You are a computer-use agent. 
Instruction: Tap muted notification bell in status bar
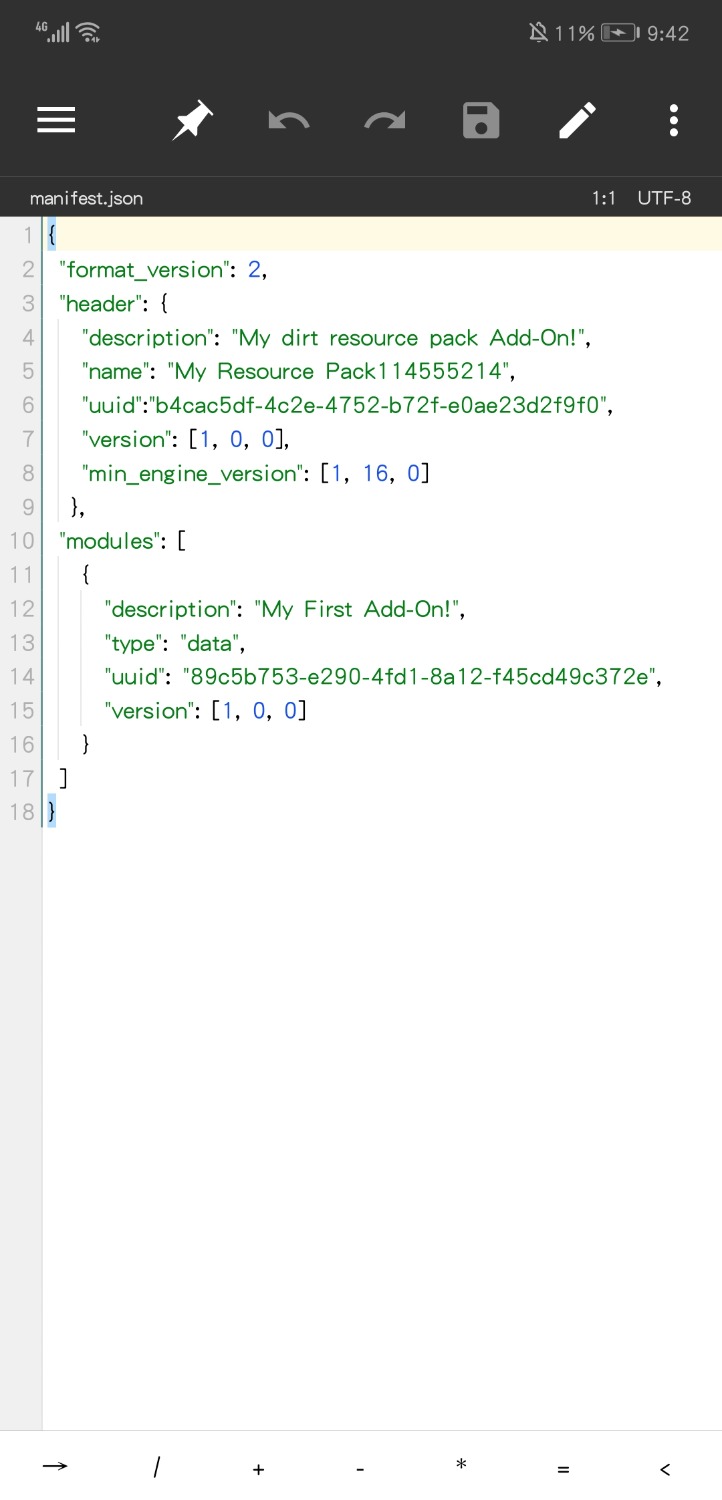point(538,33)
